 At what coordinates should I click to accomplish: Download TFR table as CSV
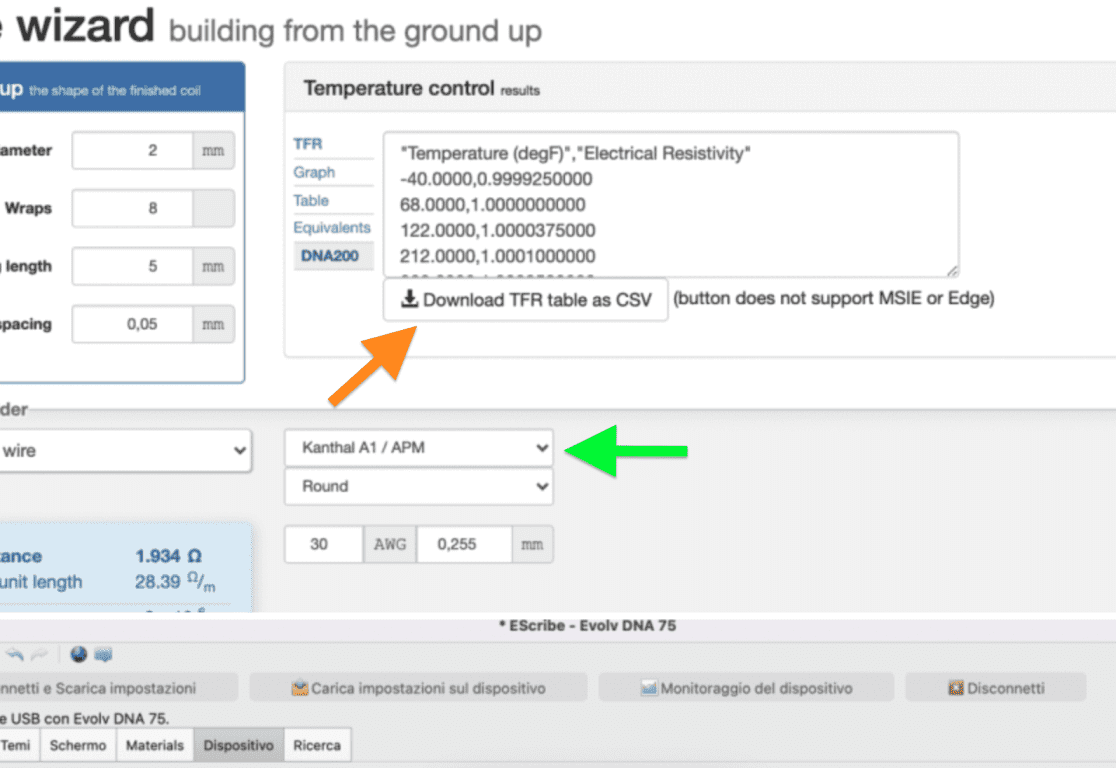pyautogui.click(x=525, y=300)
